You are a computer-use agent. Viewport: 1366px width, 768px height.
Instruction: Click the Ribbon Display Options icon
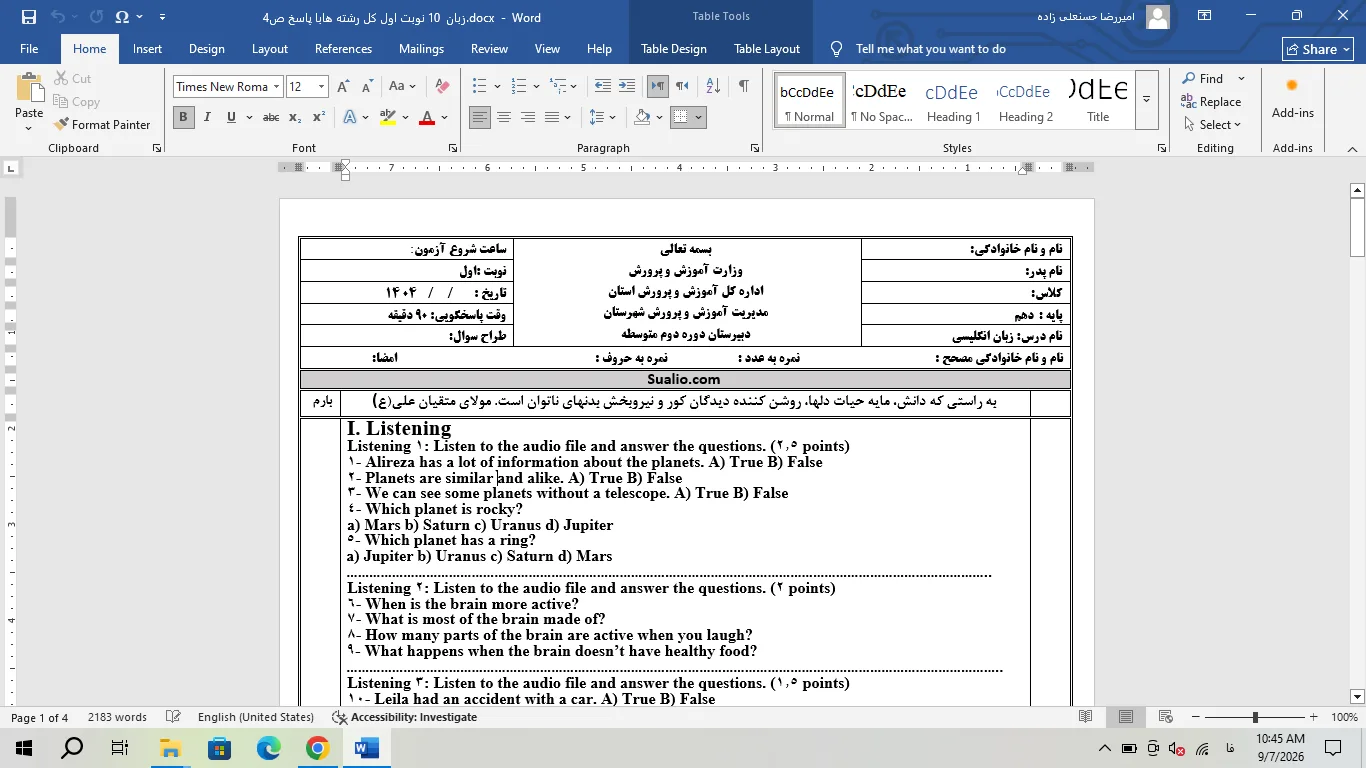1205,16
